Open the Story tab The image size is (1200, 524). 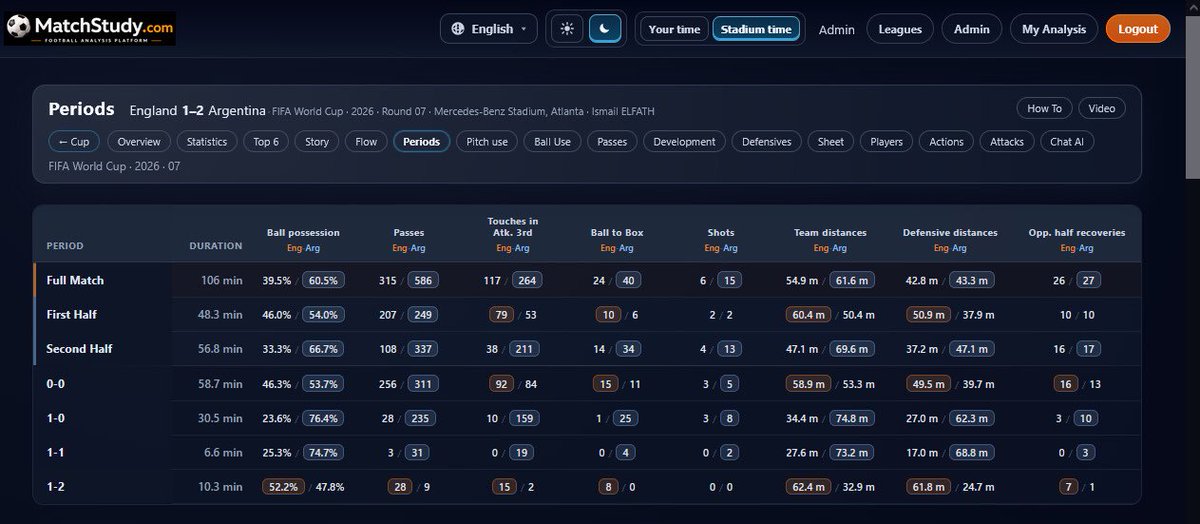pos(317,142)
